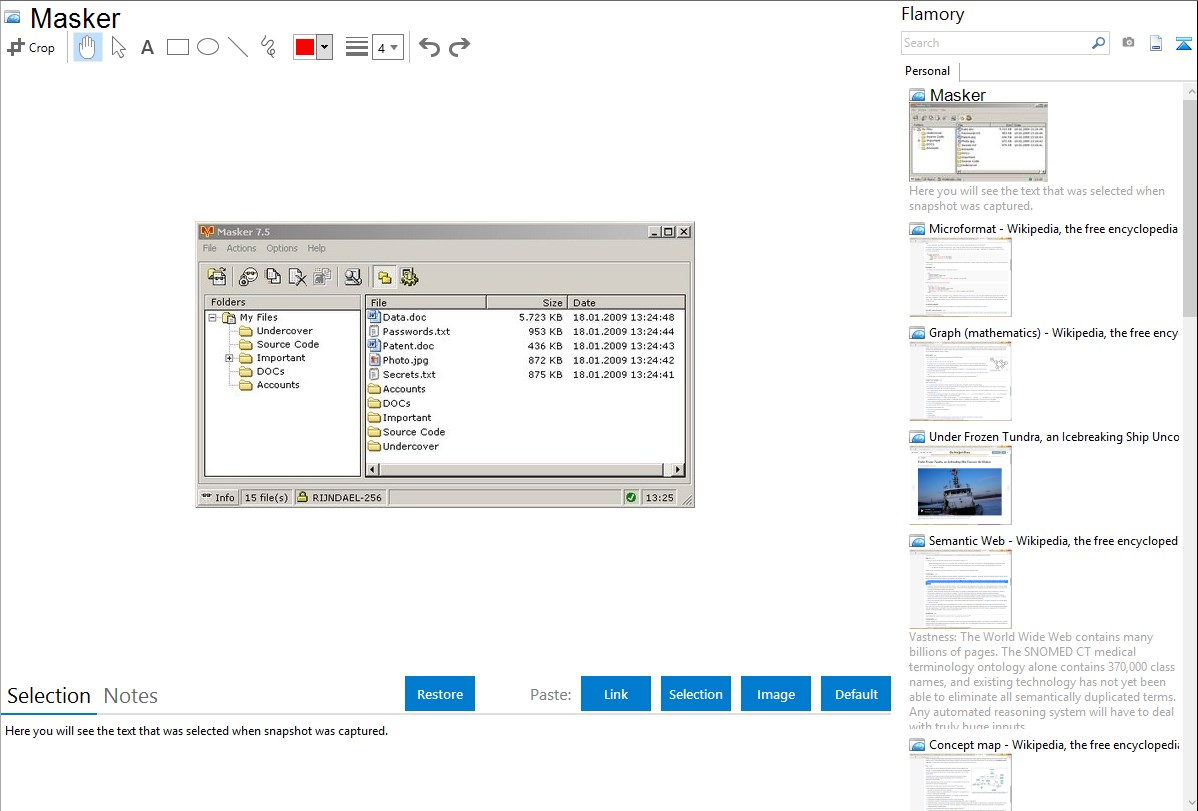Viewport: 1198px width, 811px height.
Task: Collapse the My Files tree node
Action: click(x=212, y=317)
